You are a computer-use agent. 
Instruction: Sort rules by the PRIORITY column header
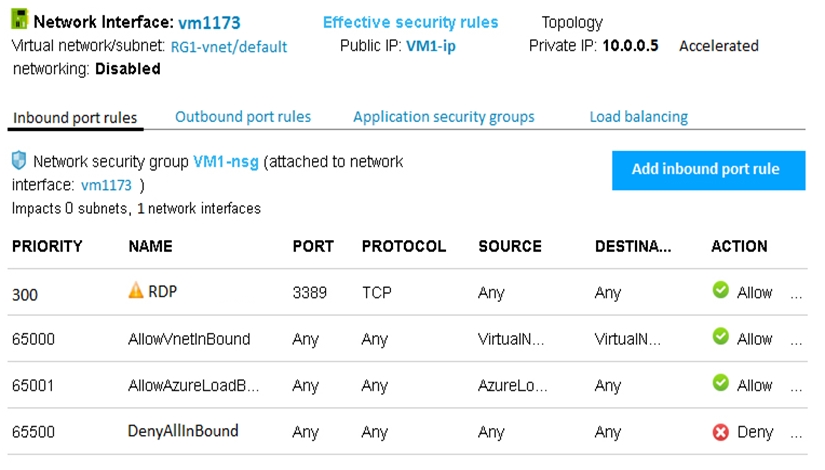point(47,246)
